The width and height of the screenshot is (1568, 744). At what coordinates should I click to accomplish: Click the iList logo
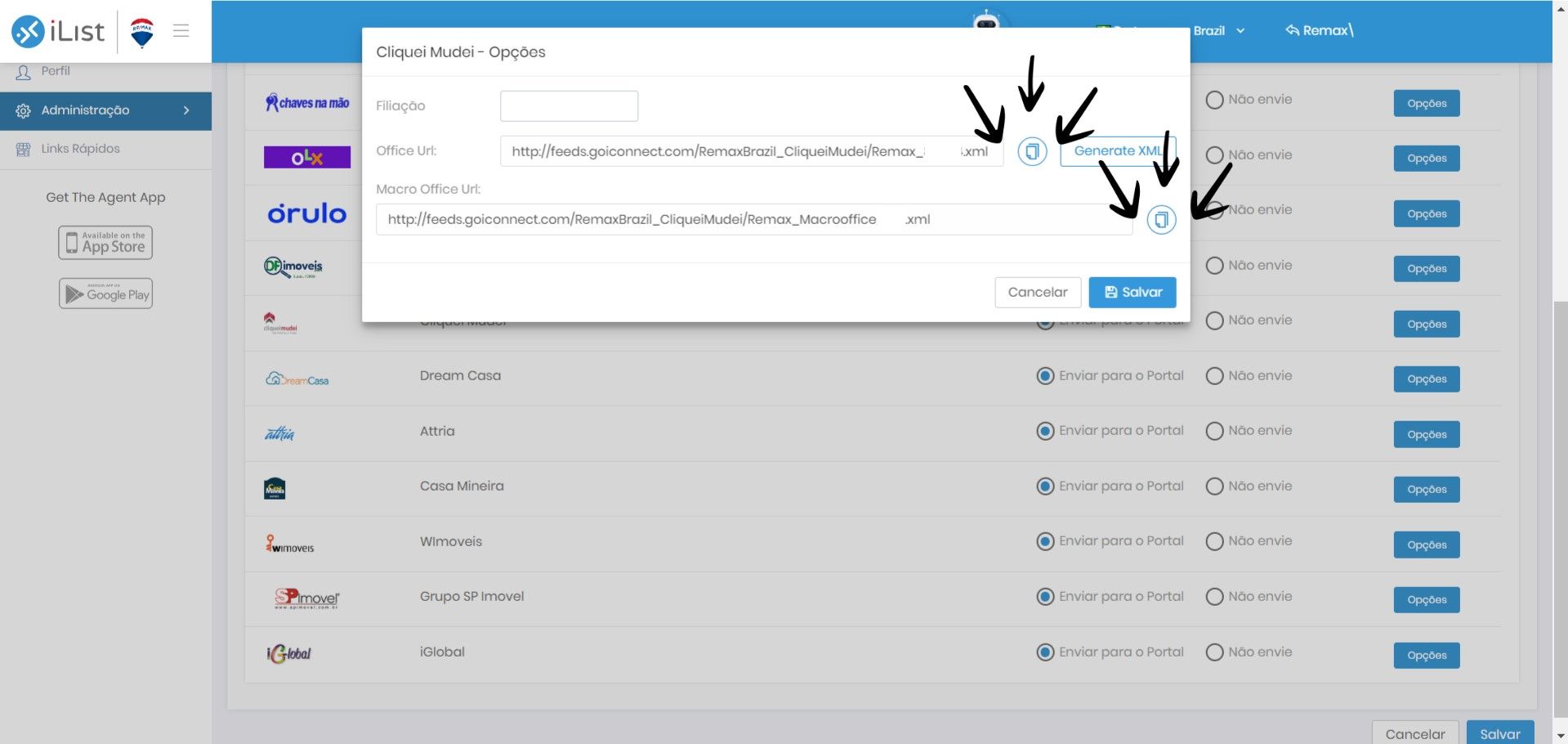click(x=58, y=31)
